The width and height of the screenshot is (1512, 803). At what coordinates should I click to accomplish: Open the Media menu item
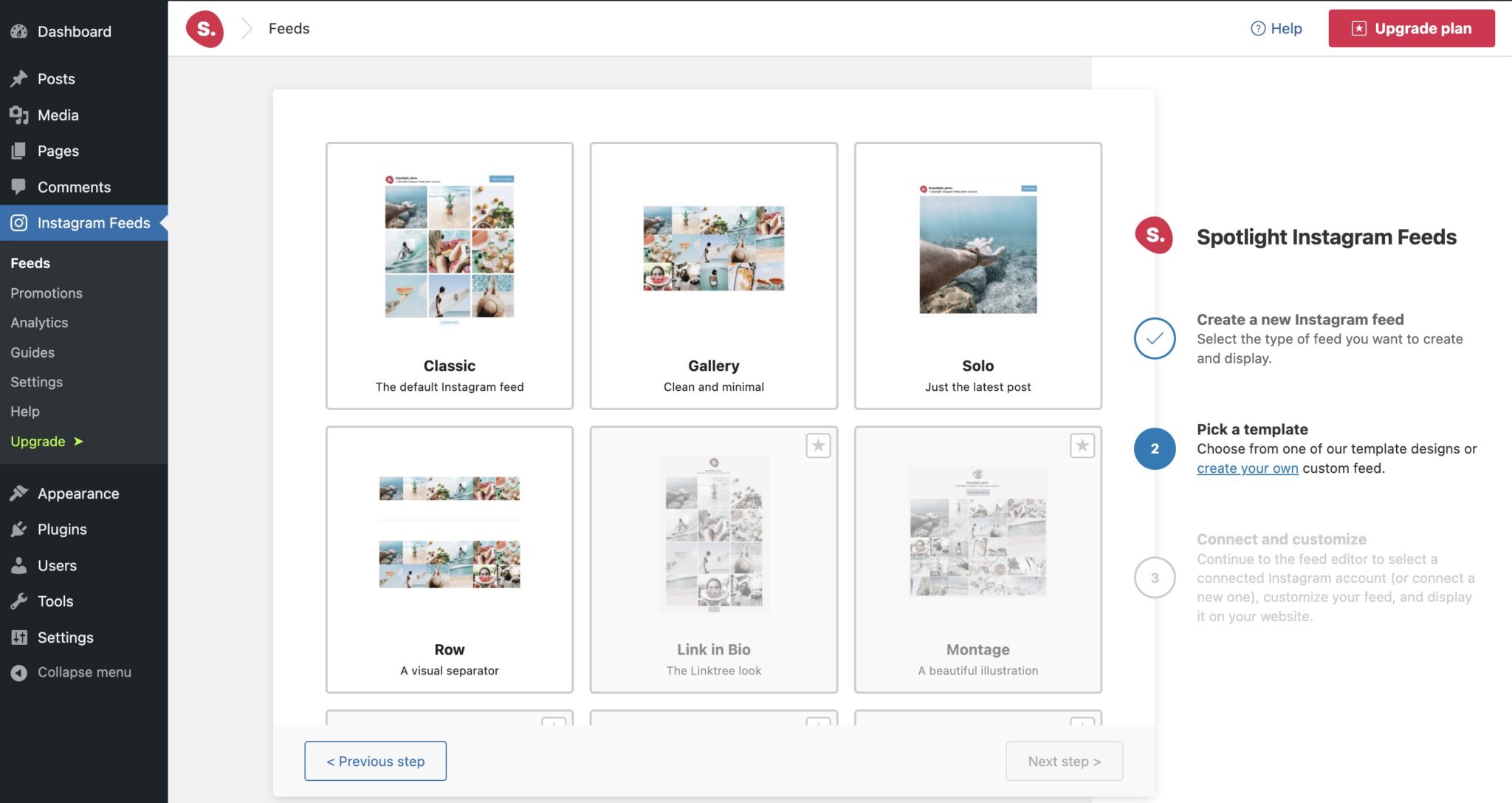pyautogui.click(x=83, y=115)
